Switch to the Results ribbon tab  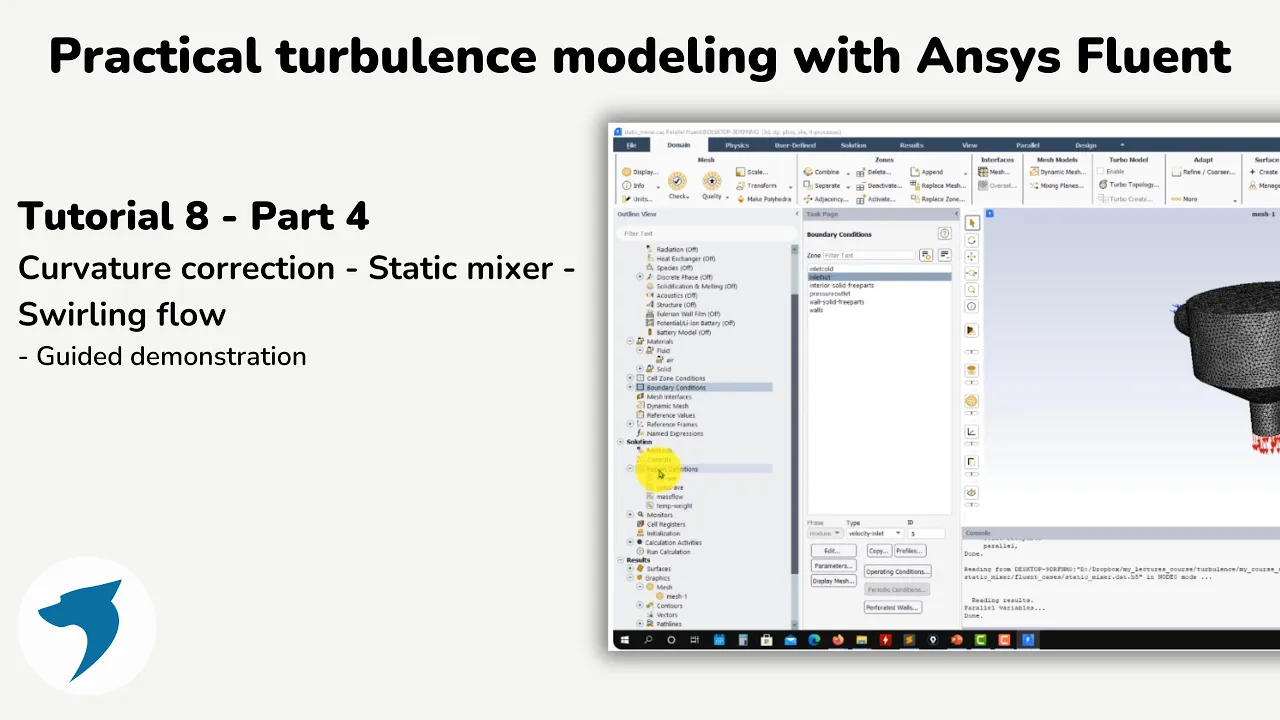(x=911, y=145)
